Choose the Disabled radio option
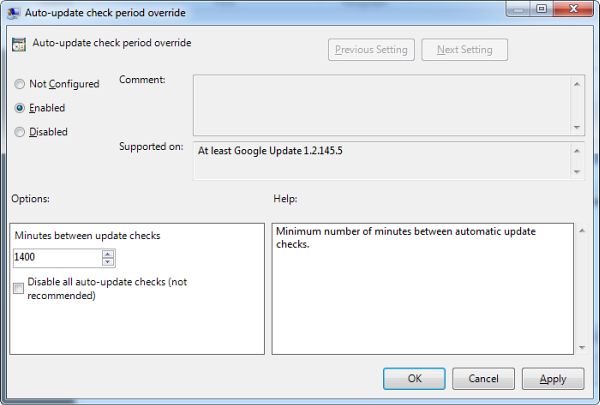600x405 pixels. coord(20,132)
